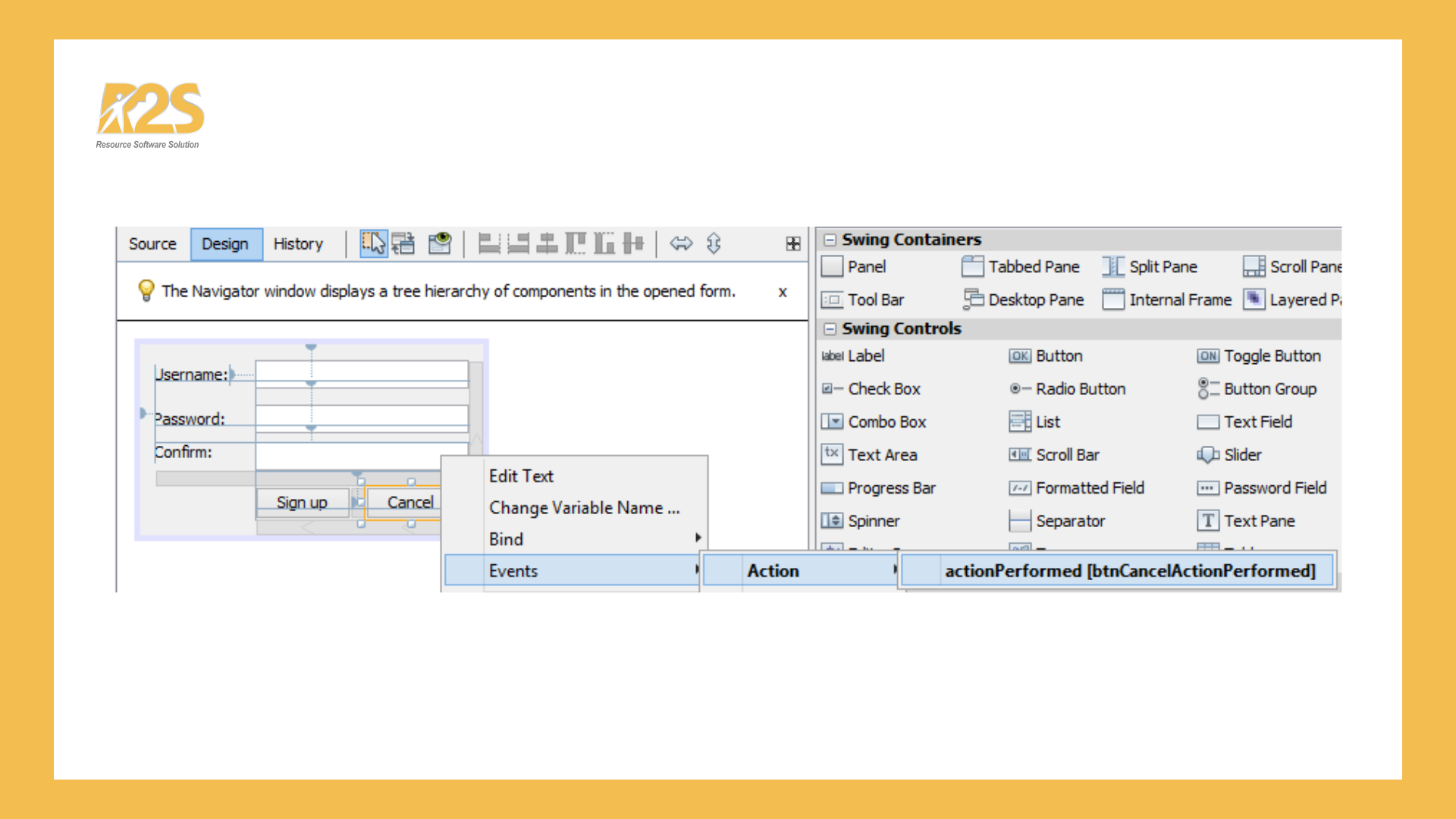Click the maximize editor icon at toolbar right
The height and width of the screenshot is (819, 1456).
[793, 243]
